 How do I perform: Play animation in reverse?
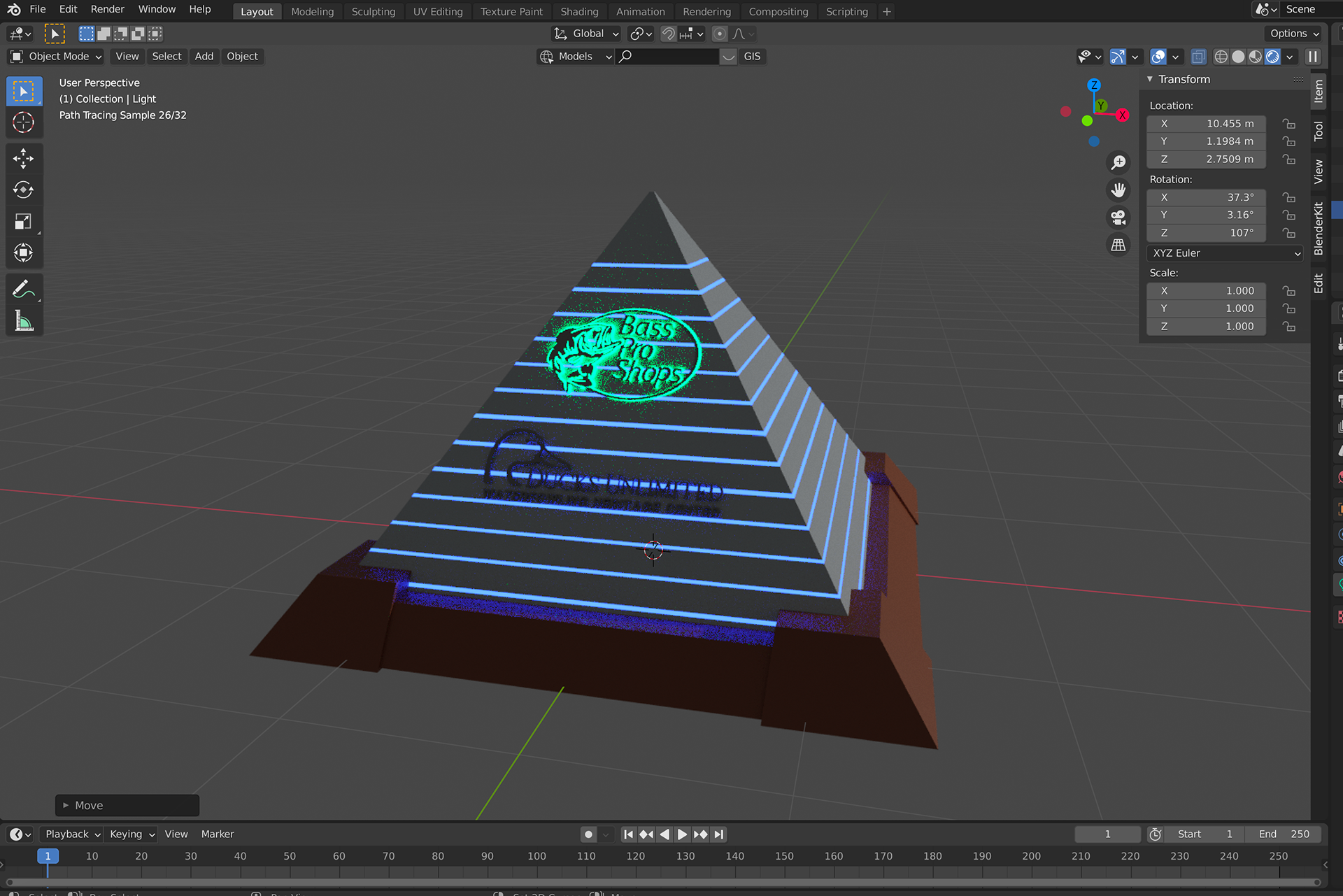click(665, 834)
